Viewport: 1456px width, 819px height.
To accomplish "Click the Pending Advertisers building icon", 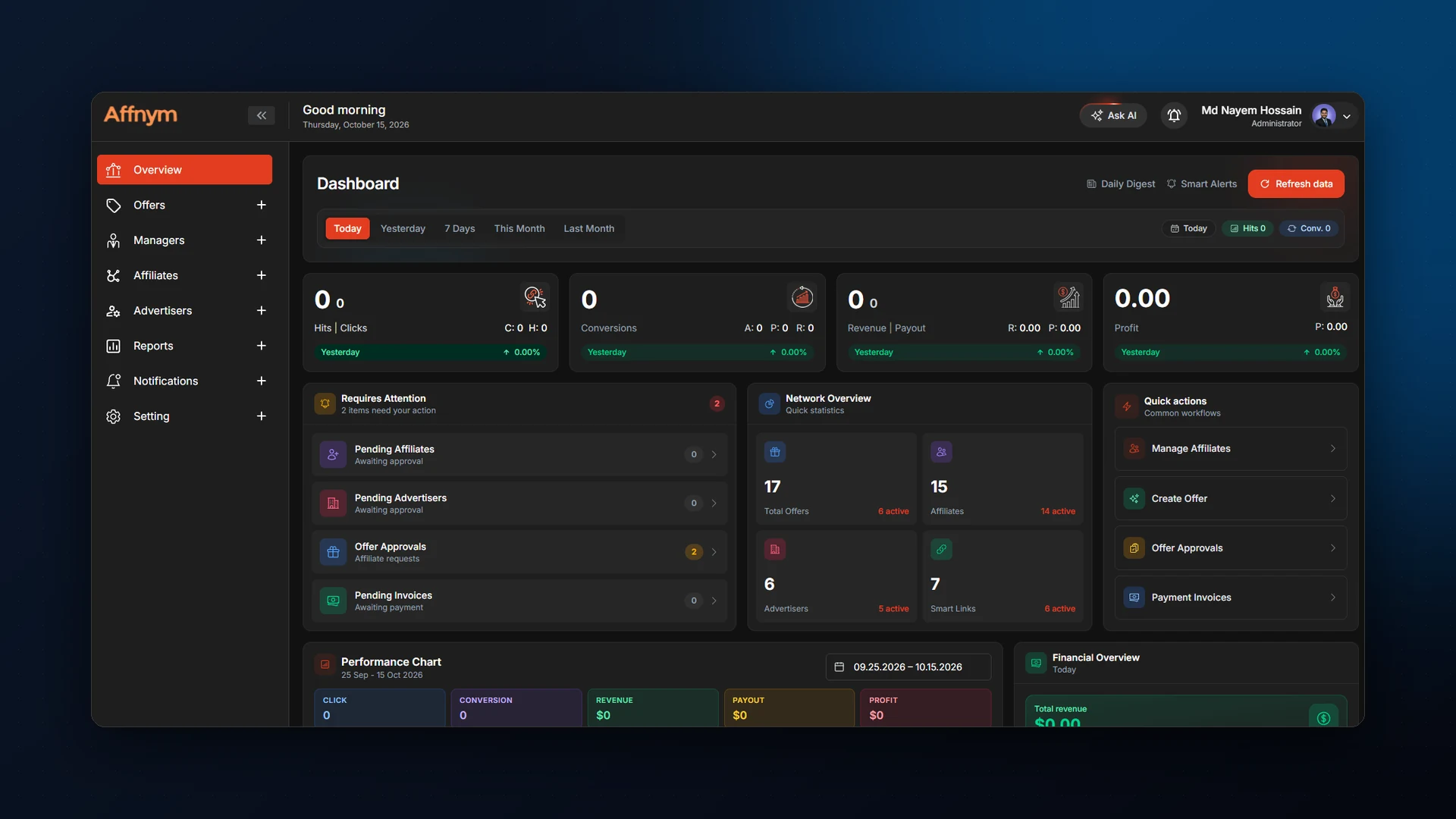I will (x=333, y=504).
